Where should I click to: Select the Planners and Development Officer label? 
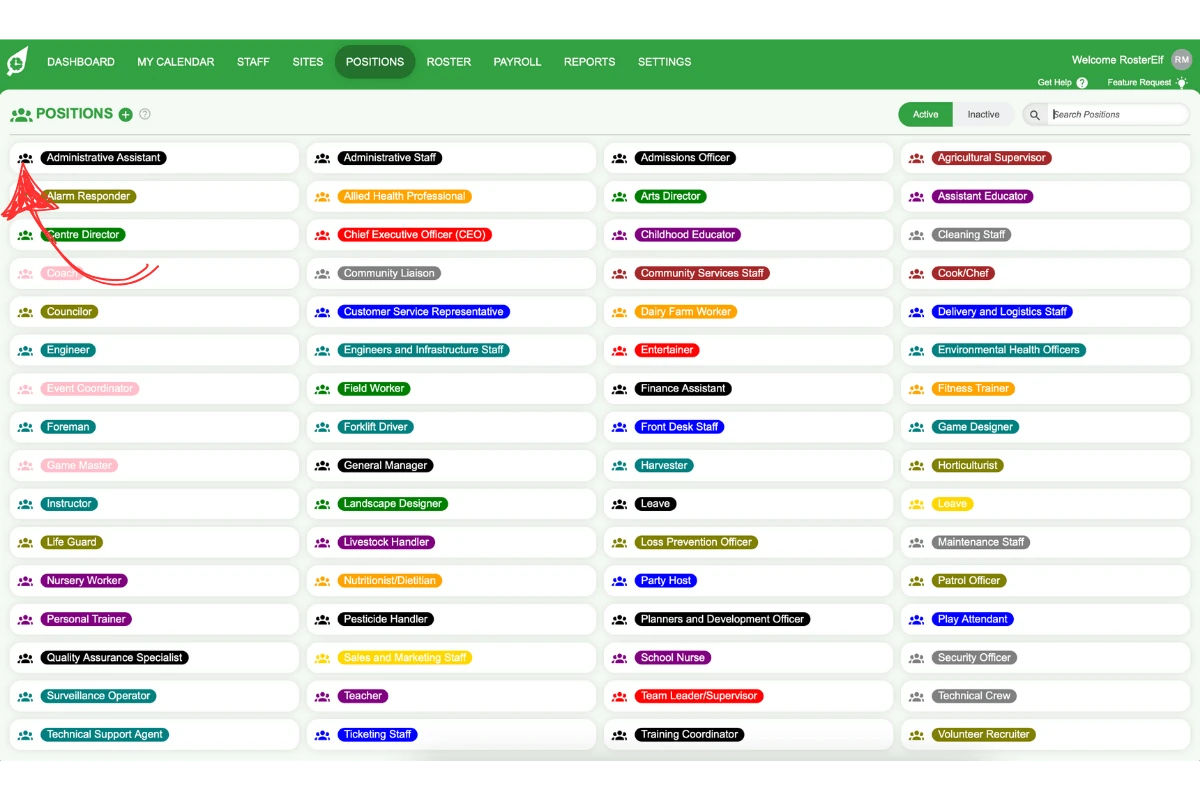tap(723, 620)
